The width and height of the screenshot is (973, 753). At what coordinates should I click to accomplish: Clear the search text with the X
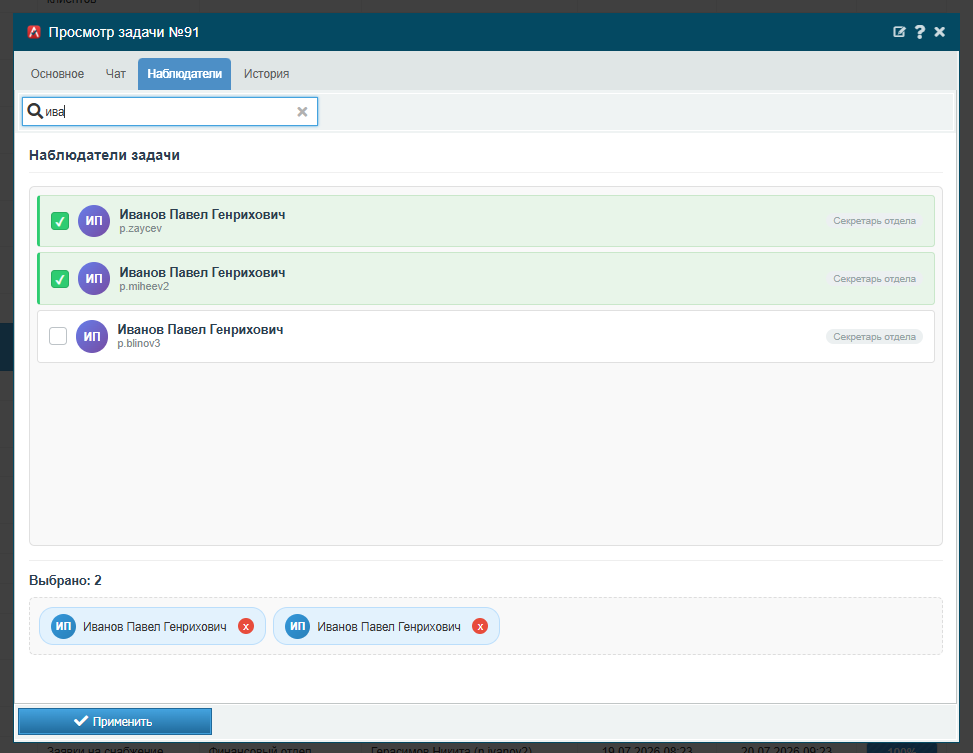[302, 112]
